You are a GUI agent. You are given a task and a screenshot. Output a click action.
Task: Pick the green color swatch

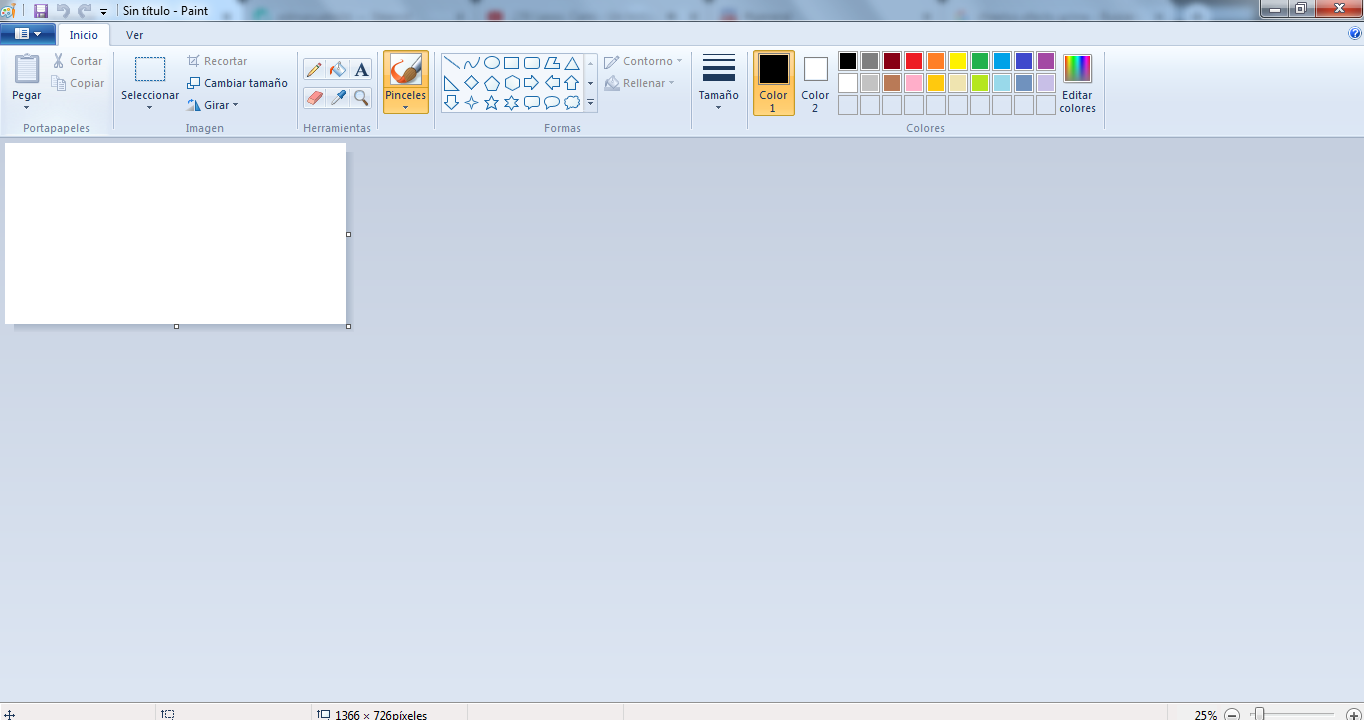pos(980,61)
